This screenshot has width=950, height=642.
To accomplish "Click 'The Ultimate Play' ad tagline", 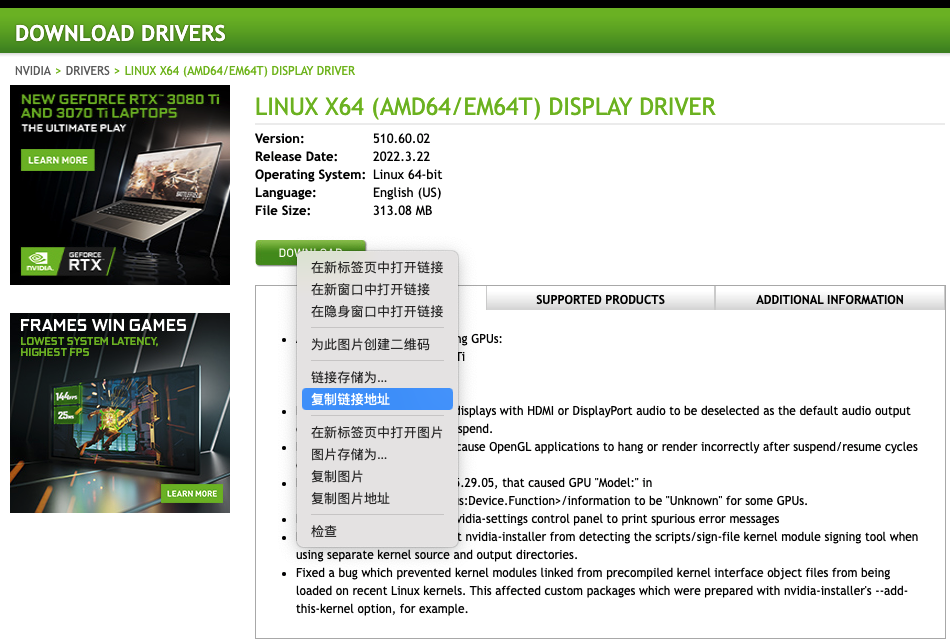I will [x=73, y=128].
